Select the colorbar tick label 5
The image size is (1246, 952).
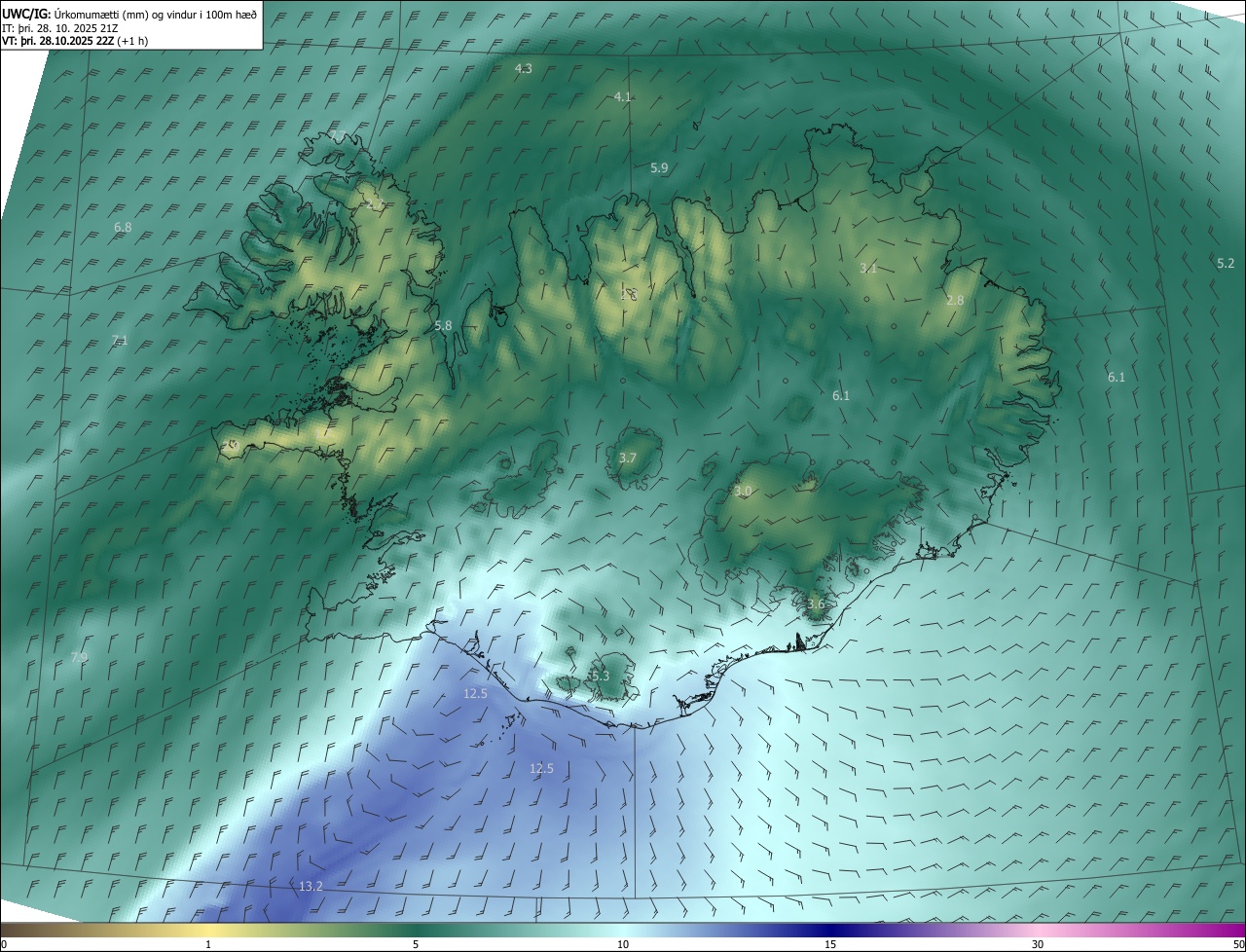click(416, 944)
